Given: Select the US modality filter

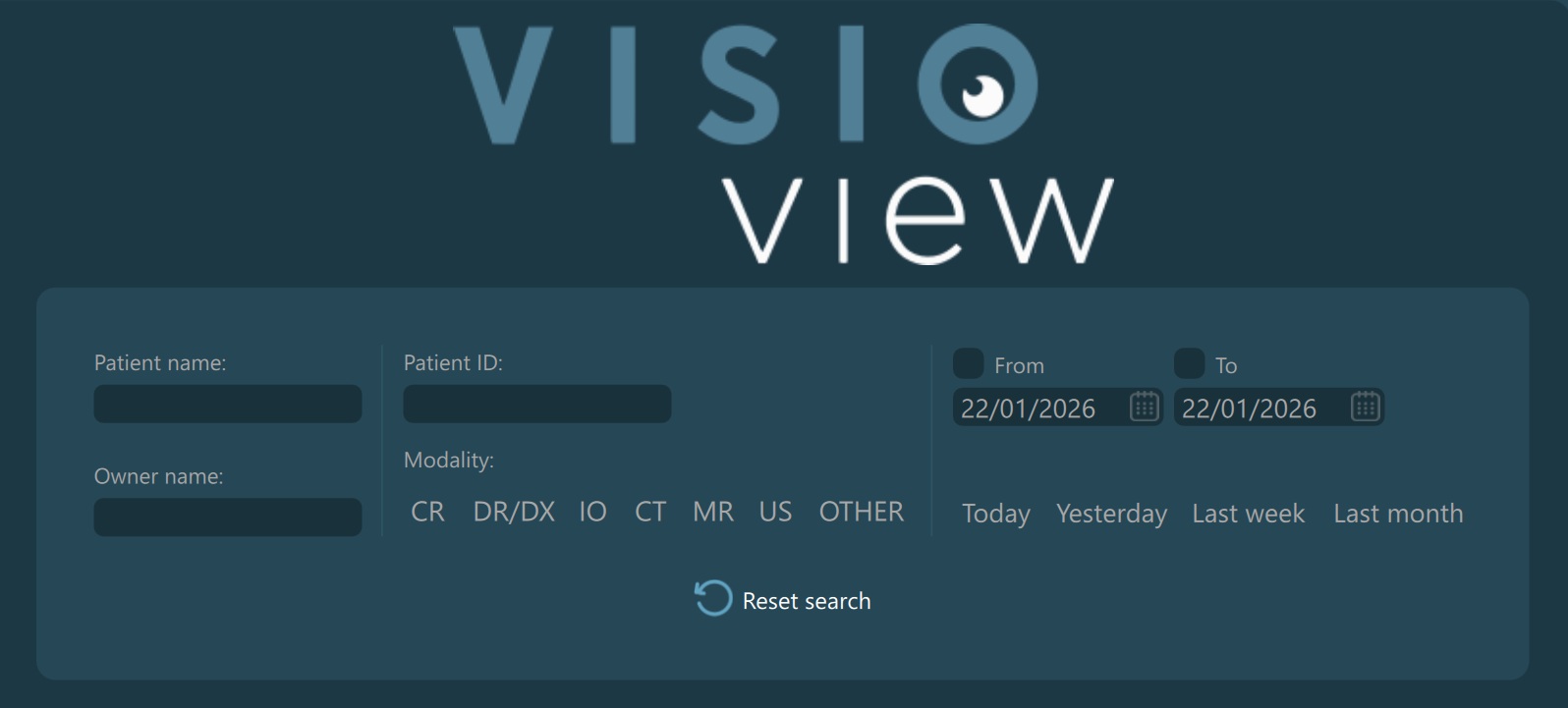Looking at the screenshot, I should [775, 512].
